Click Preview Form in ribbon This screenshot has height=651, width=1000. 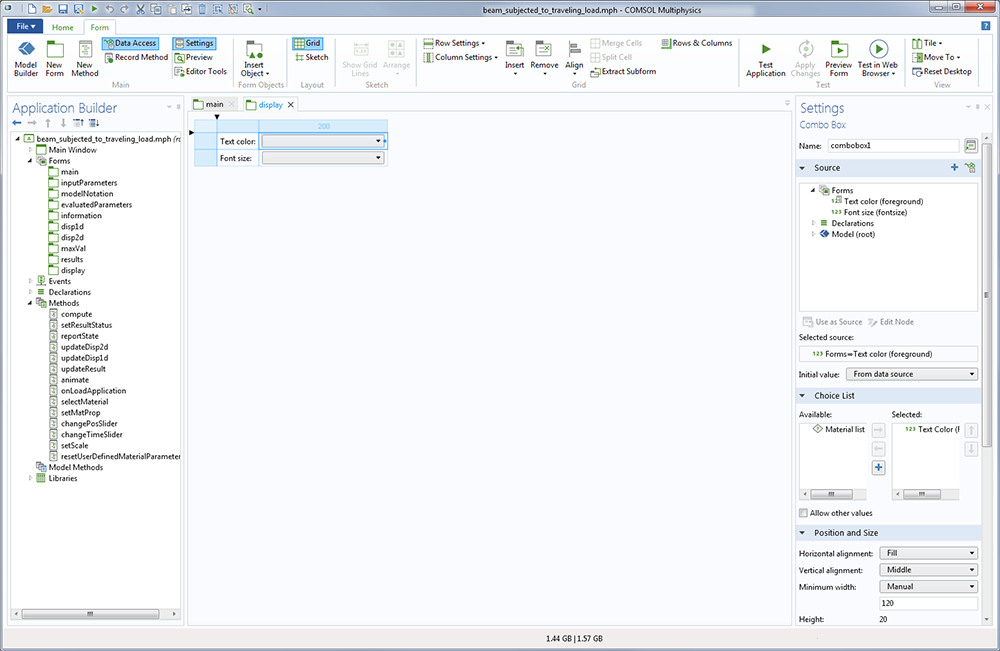(838, 57)
